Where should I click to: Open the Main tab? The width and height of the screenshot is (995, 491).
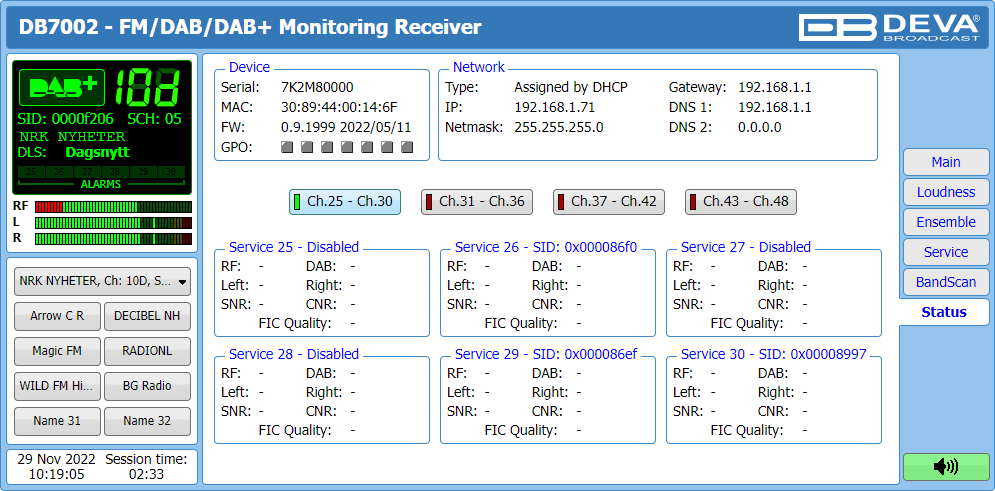tap(945, 162)
